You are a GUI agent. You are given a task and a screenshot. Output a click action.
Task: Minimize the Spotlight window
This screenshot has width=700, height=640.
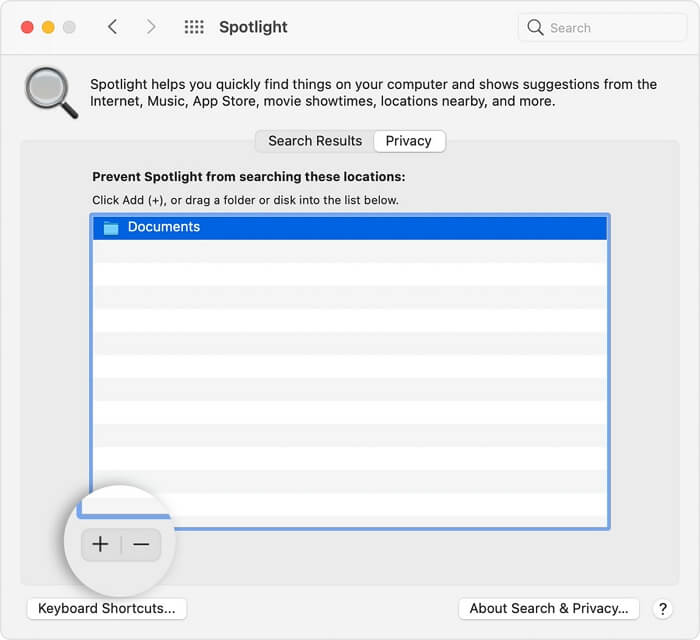(x=48, y=28)
